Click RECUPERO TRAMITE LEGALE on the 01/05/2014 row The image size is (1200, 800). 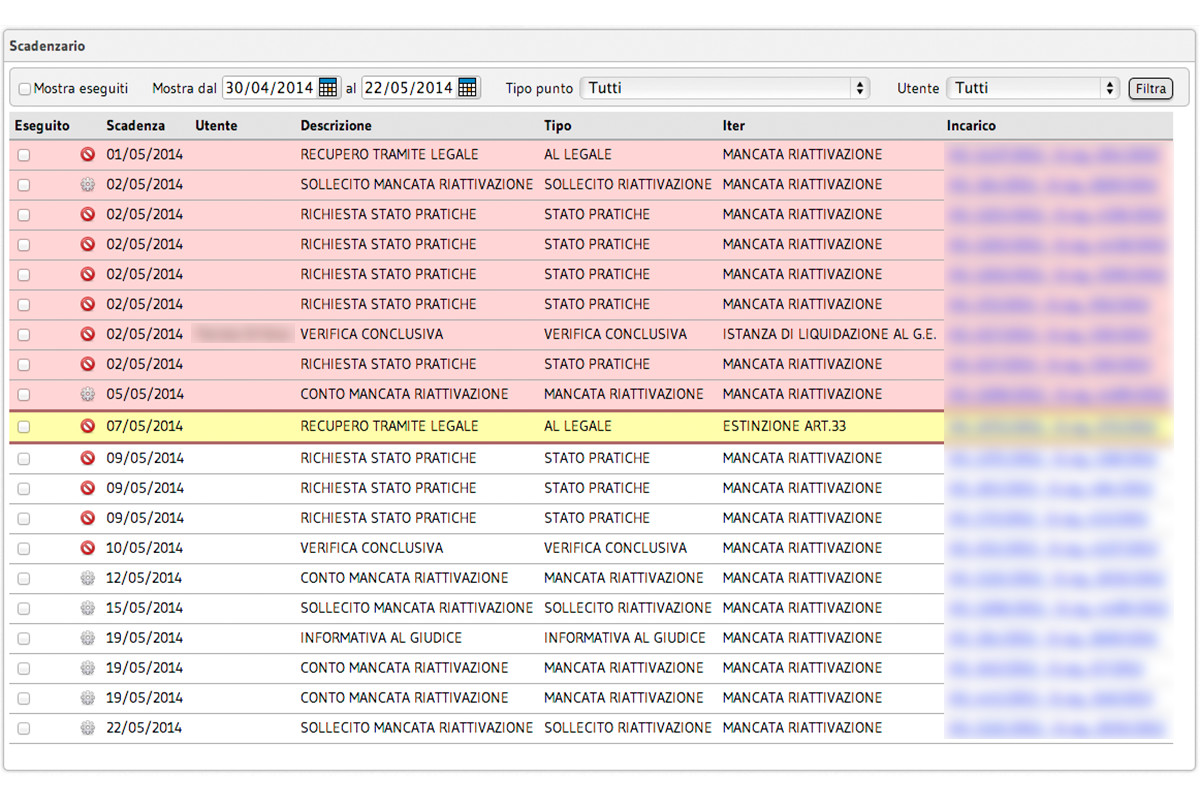click(x=389, y=155)
